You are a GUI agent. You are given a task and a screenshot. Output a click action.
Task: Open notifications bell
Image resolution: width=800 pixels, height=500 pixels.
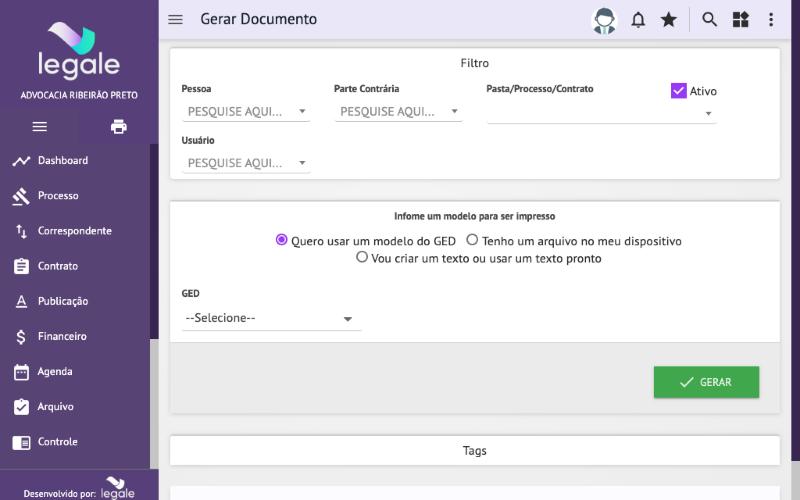(638, 20)
